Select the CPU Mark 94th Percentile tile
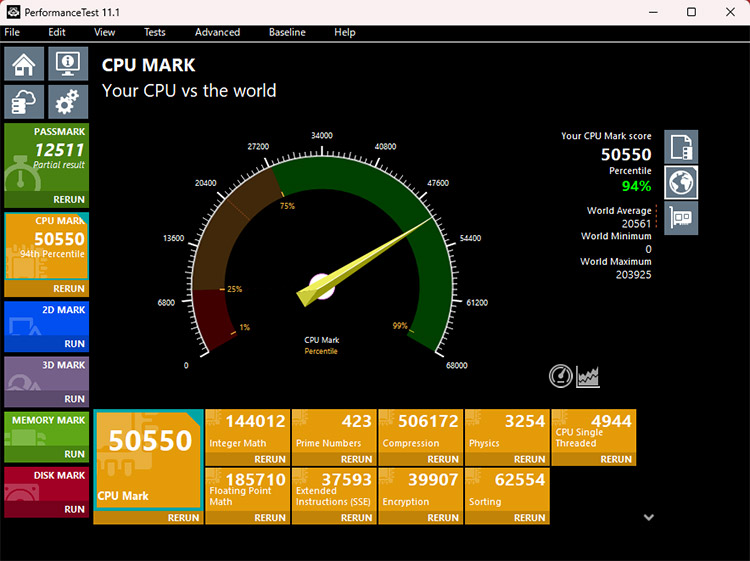This screenshot has width=750, height=561. (x=46, y=246)
